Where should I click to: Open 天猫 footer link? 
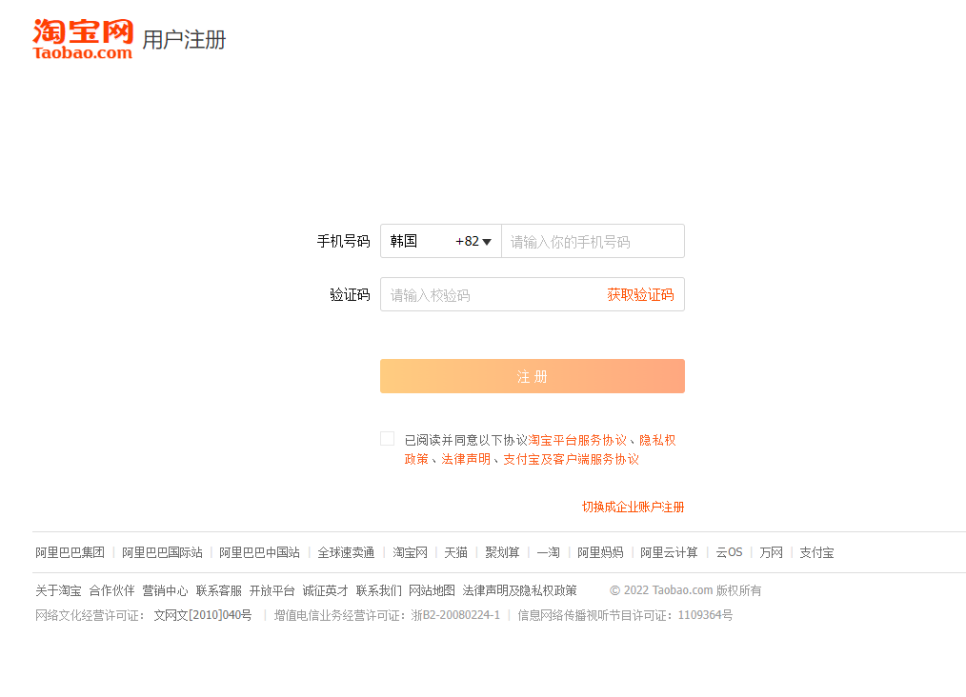click(456, 552)
